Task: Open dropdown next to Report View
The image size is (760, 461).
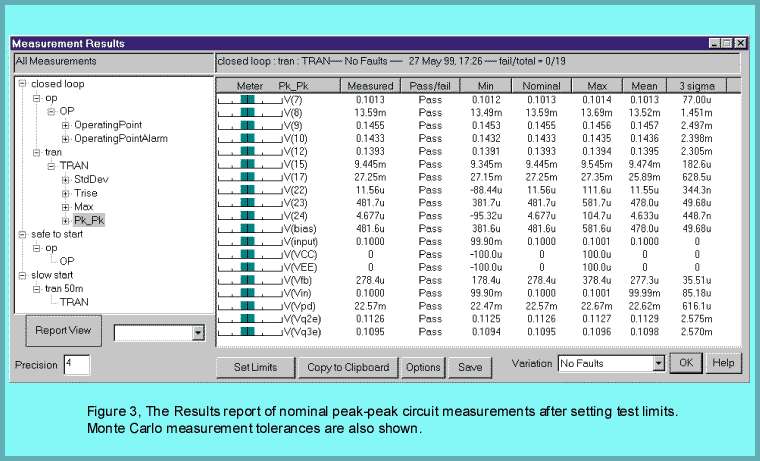Action: coord(197,332)
